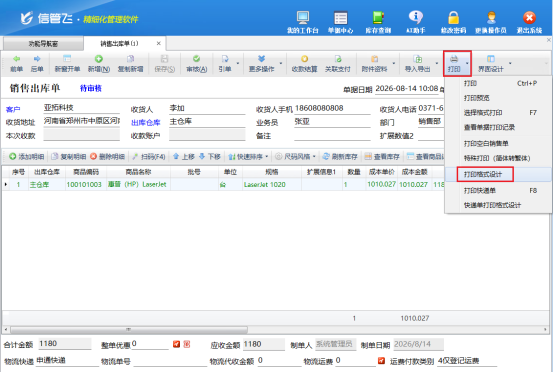Click the blue 出库仓库 label link

pyautogui.click(x=146, y=123)
